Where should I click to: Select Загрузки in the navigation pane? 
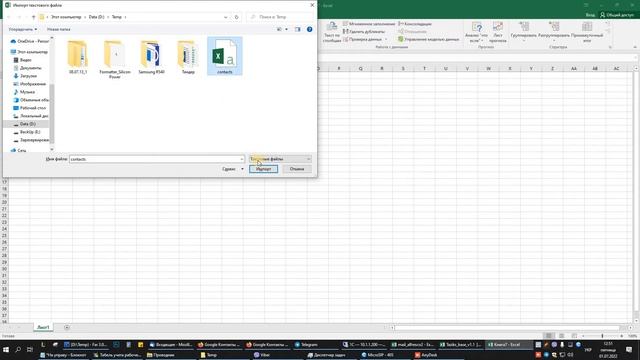25,76
